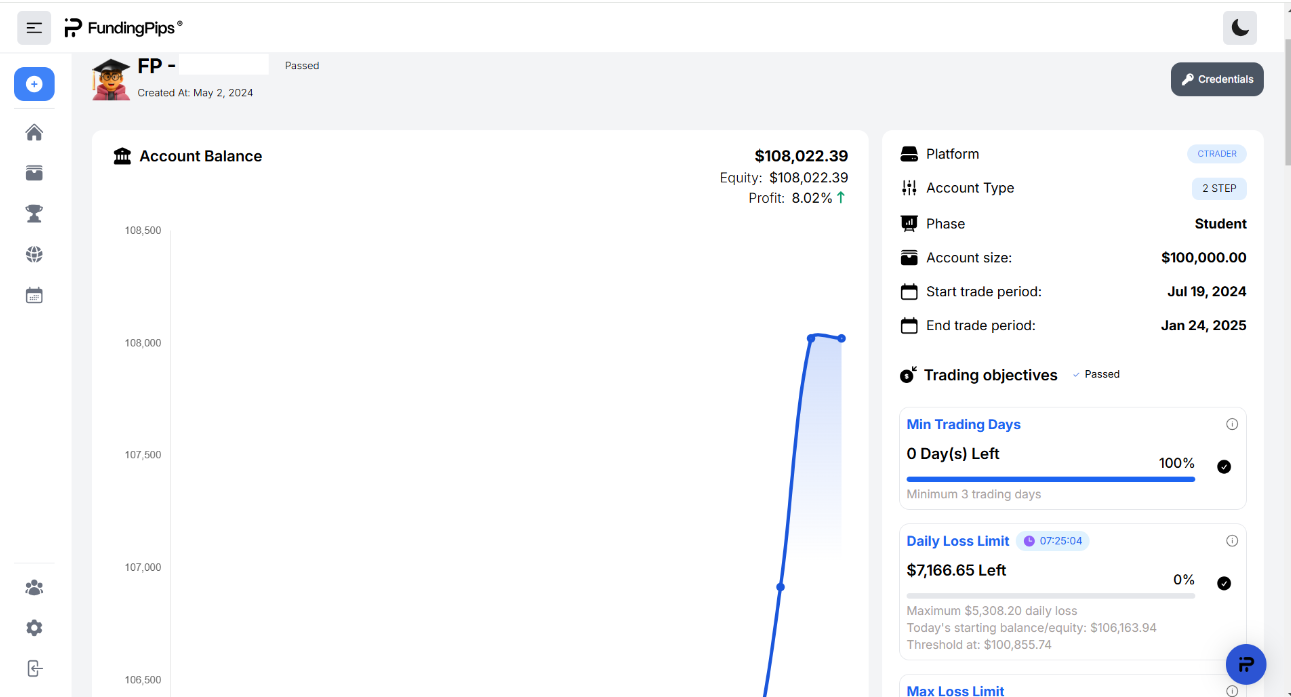The width and height of the screenshot is (1291, 697).
Task: Click the hamburger menu icon
Action: 34,28
